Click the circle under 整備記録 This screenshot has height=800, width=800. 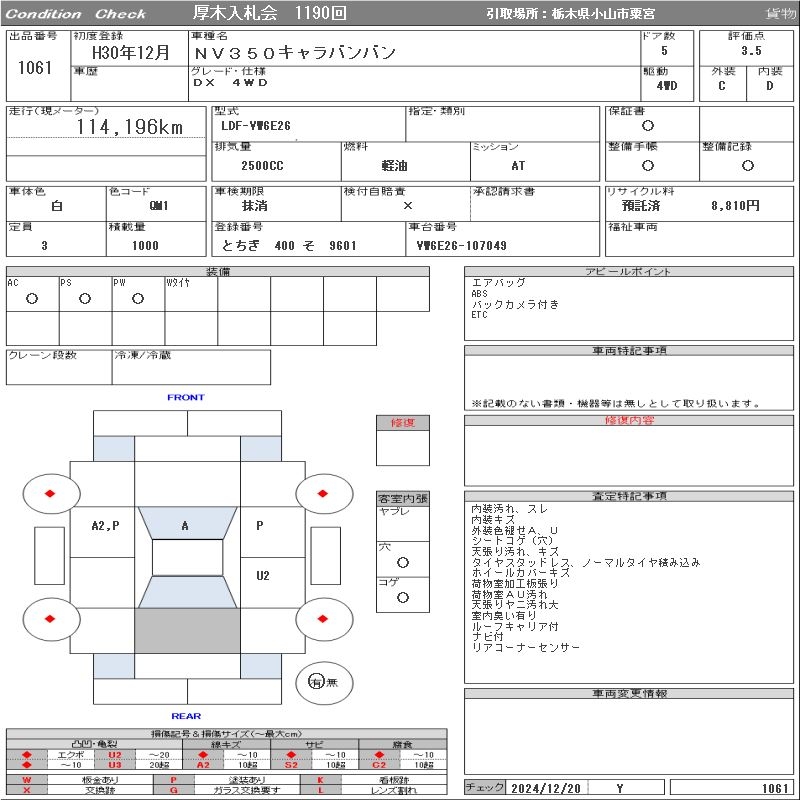(748, 165)
